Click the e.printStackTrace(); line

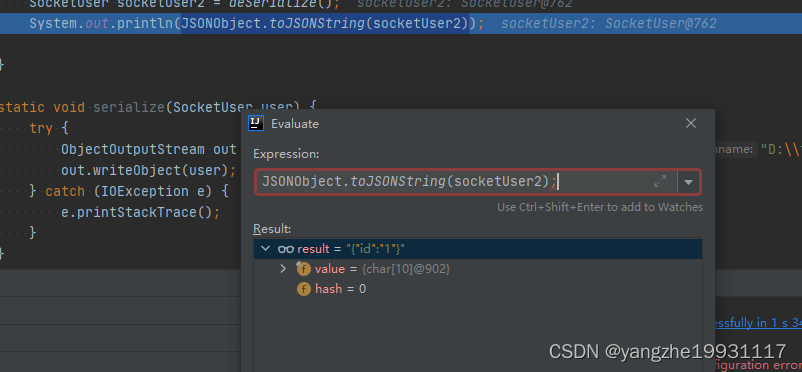141,212
